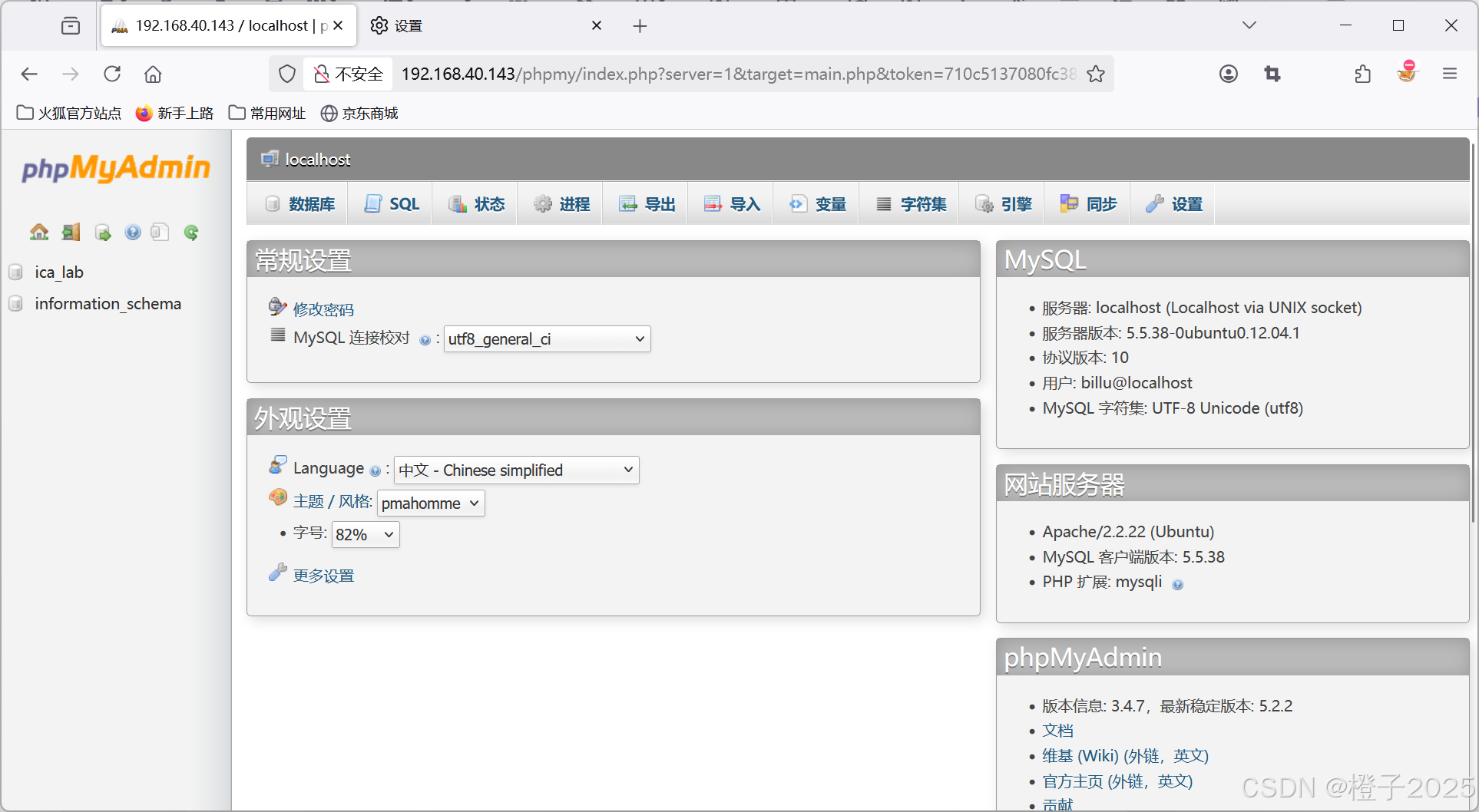Click the screenshot crop toolbar icon
Image resolution: width=1479 pixels, height=812 pixels.
pyautogui.click(x=1272, y=74)
